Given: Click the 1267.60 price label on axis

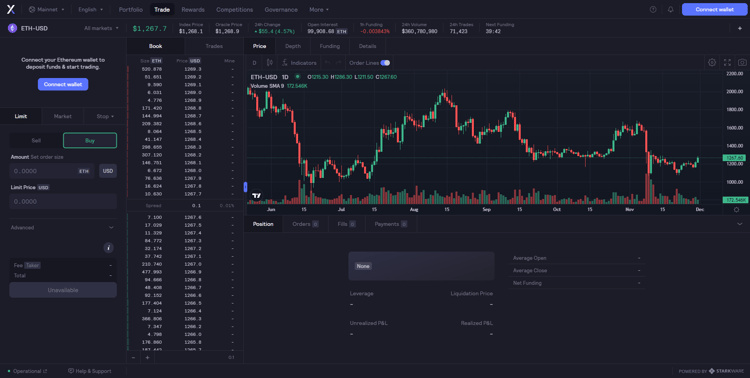Looking at the screenshot, I should [x=734, y=157].
